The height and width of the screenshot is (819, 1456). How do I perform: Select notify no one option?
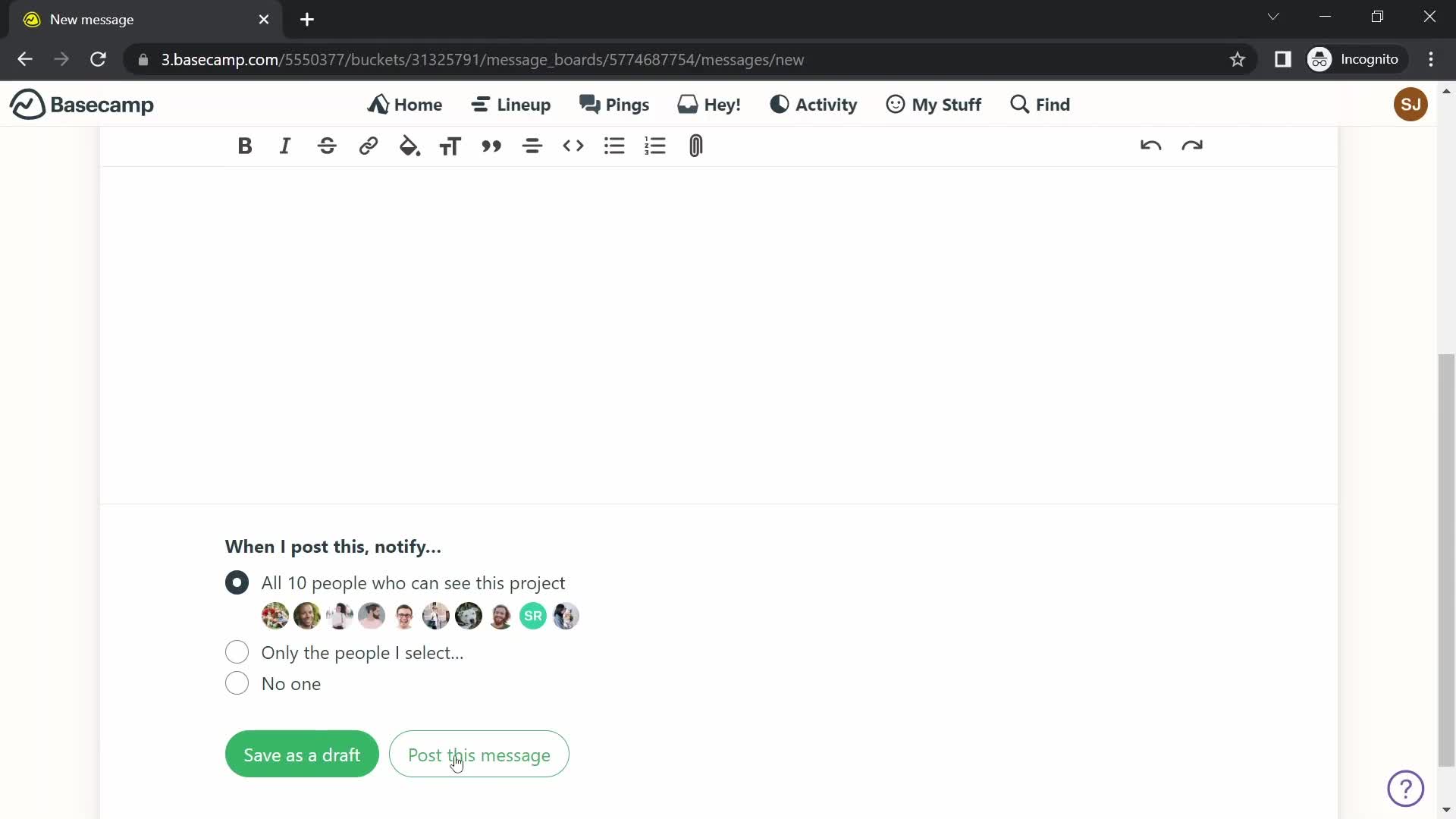(237, 683)
